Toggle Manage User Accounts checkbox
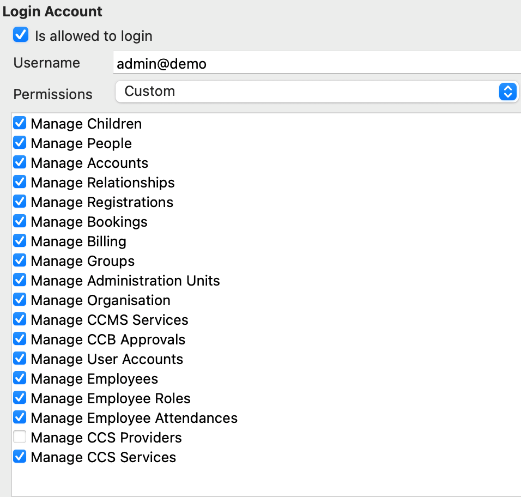 [20, 359]
